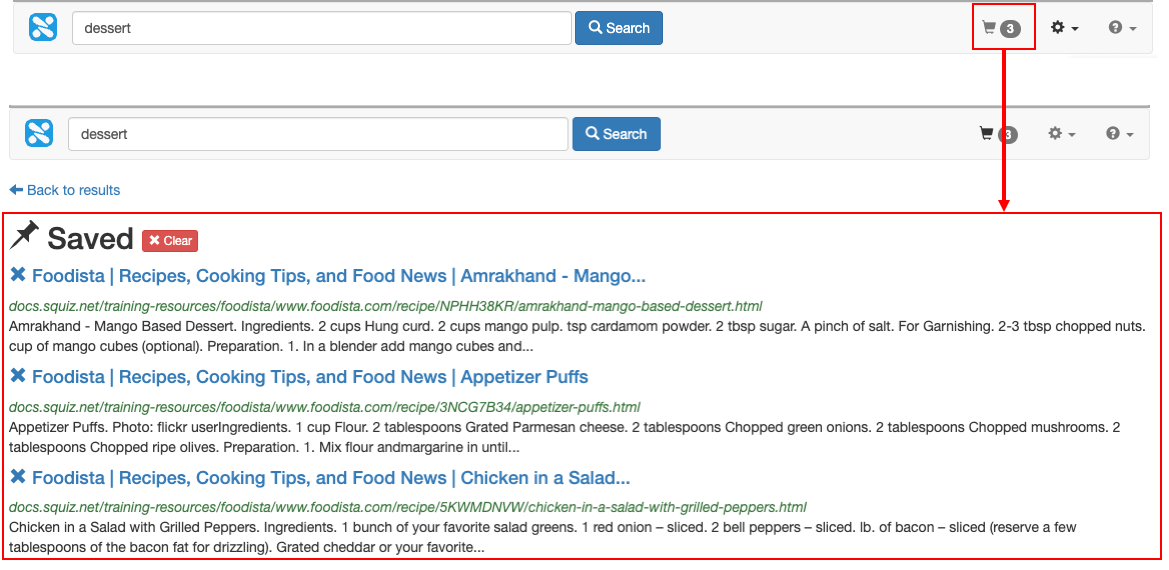
Task: Expand the help question-mark menu in the upper header
Action: (1122, 28)
